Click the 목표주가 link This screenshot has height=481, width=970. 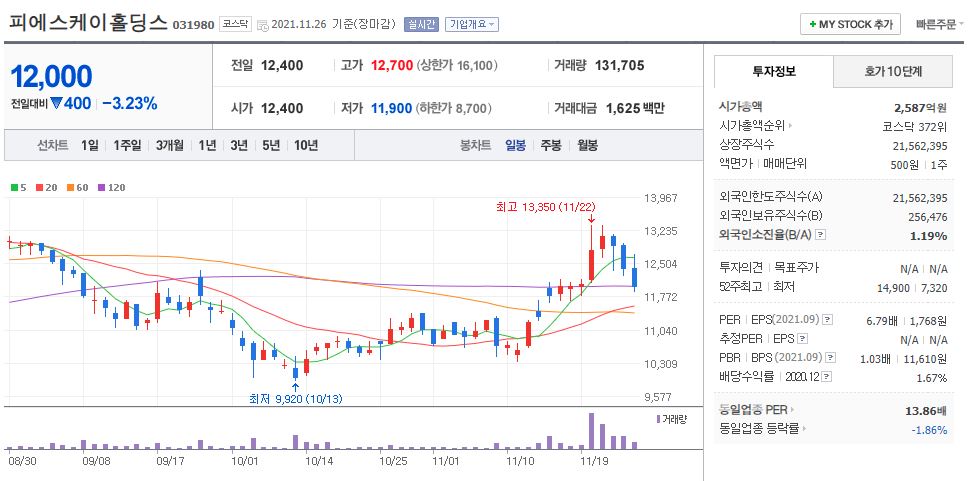(797, 268)
